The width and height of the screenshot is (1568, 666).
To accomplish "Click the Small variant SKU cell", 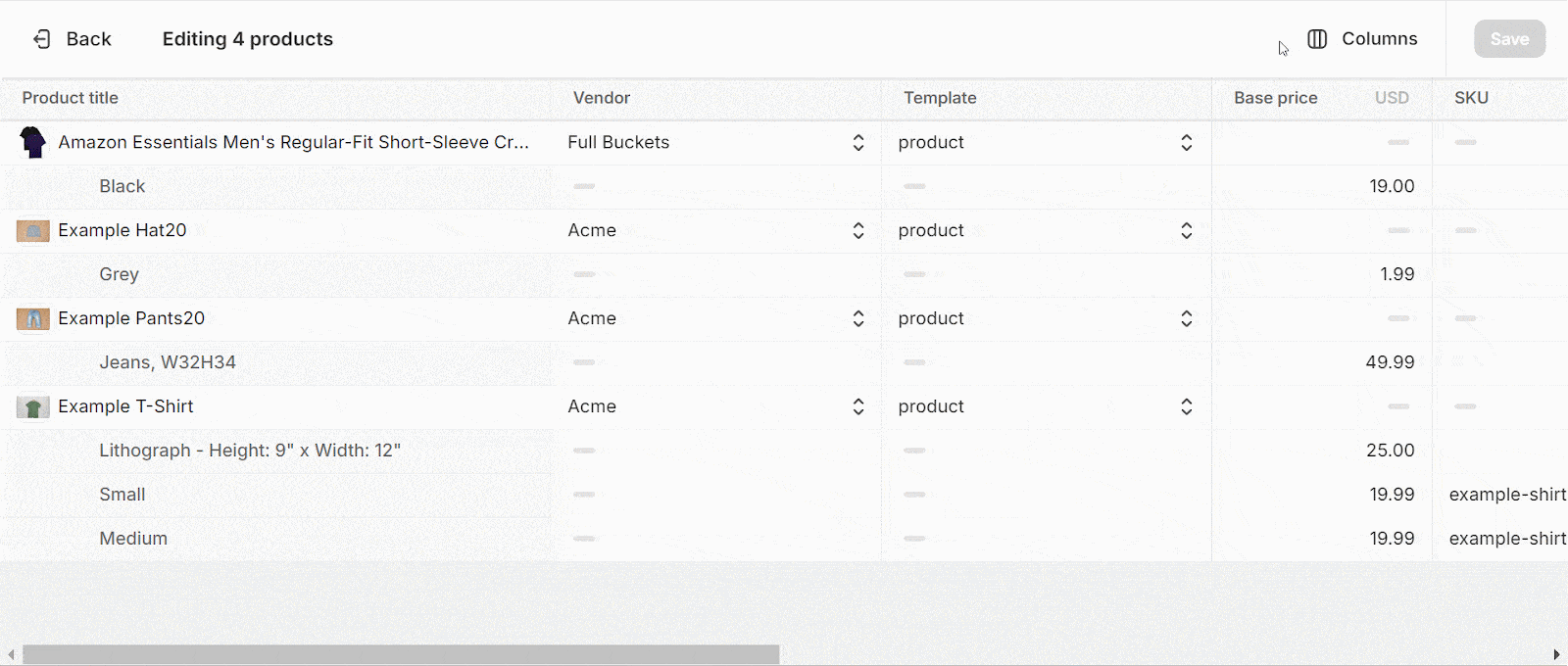I will click(1500, 495).
